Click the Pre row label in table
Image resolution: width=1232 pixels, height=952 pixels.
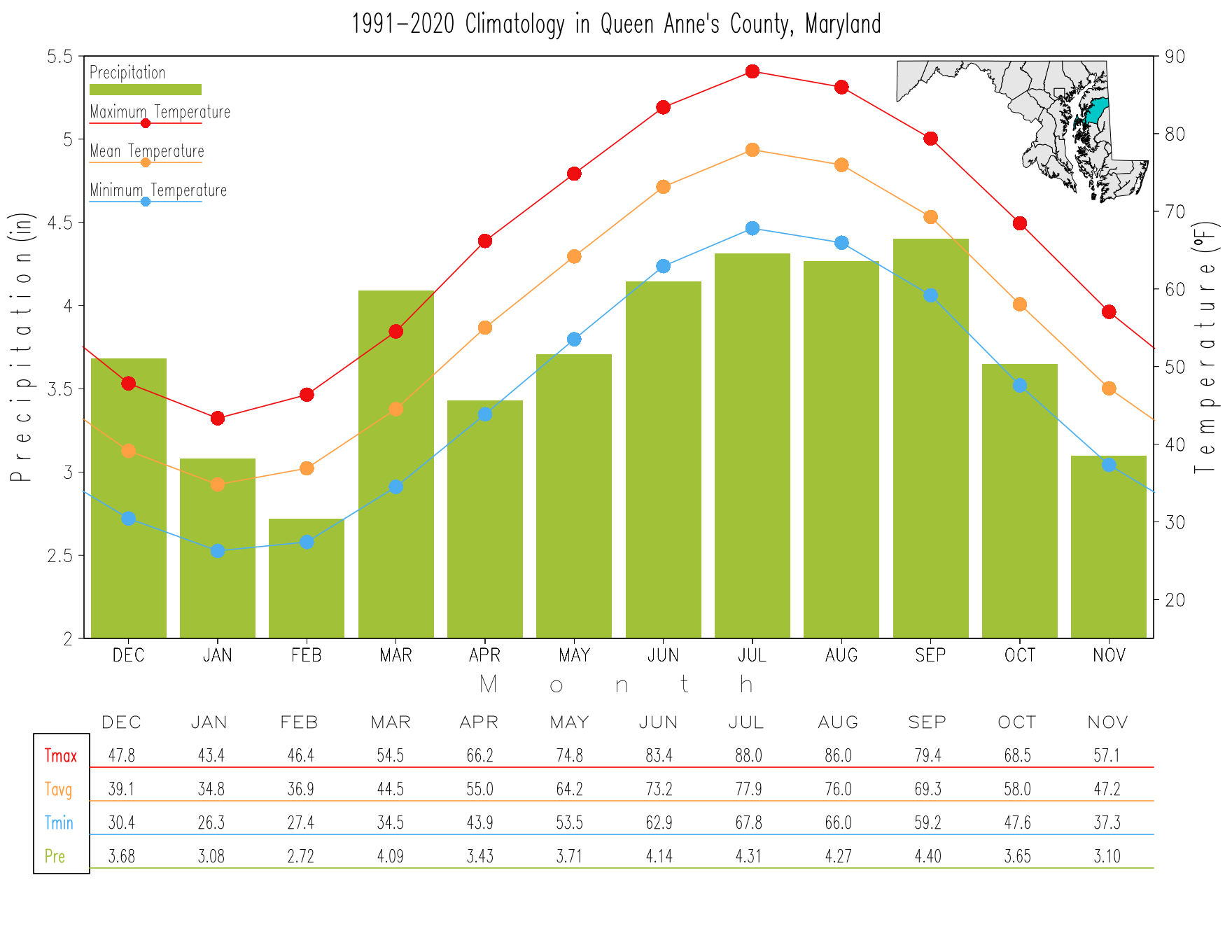pos(55,856)
